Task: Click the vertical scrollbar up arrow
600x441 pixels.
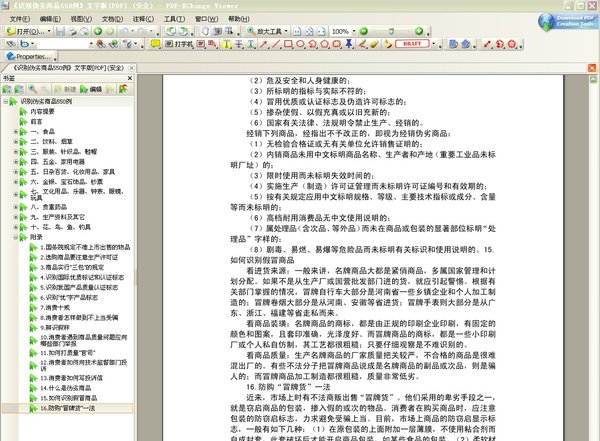Action: click(x=593, y=79)
